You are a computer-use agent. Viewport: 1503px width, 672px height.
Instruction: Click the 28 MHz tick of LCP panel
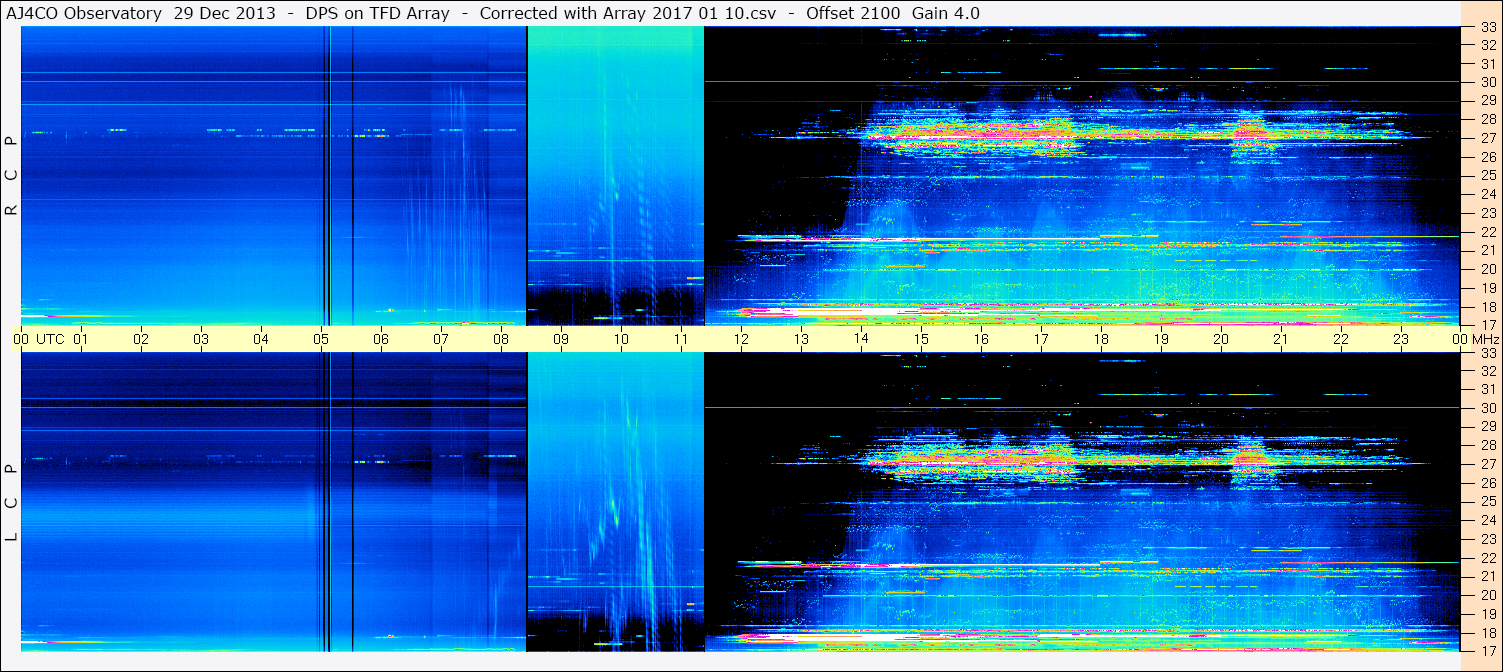point(1488,445)
